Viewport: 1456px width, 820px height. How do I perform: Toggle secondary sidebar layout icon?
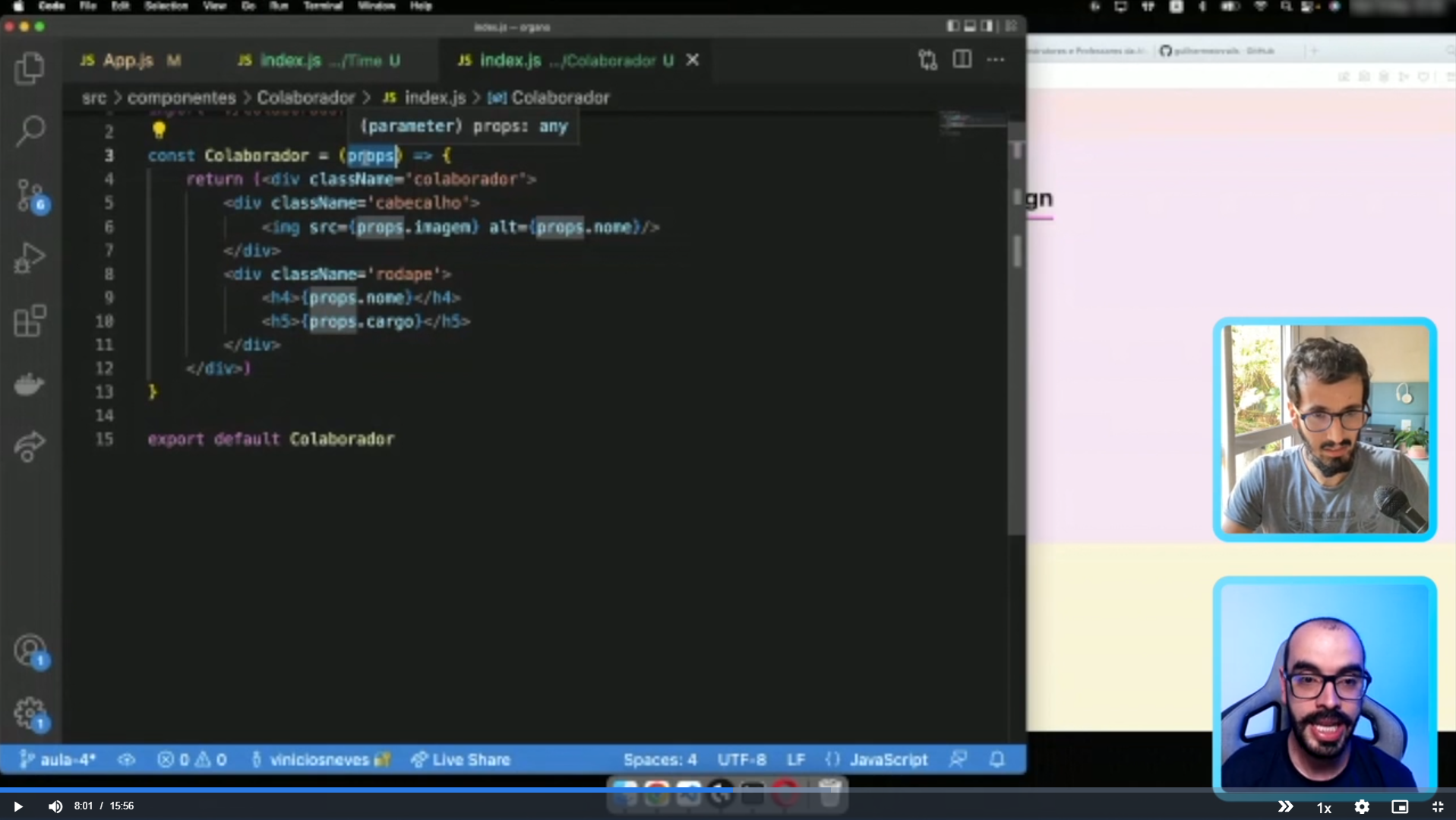click(987, 26)
